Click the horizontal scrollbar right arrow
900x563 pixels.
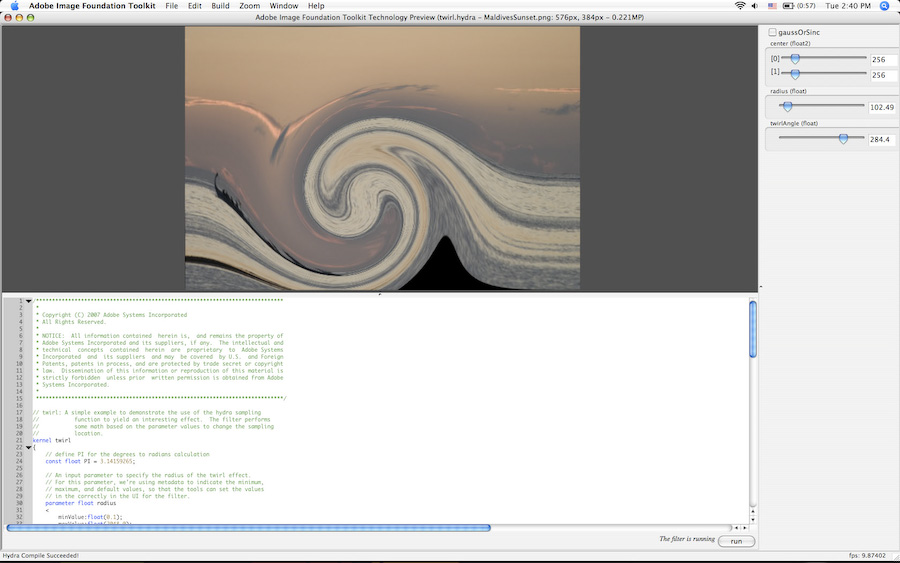point(743,527)
